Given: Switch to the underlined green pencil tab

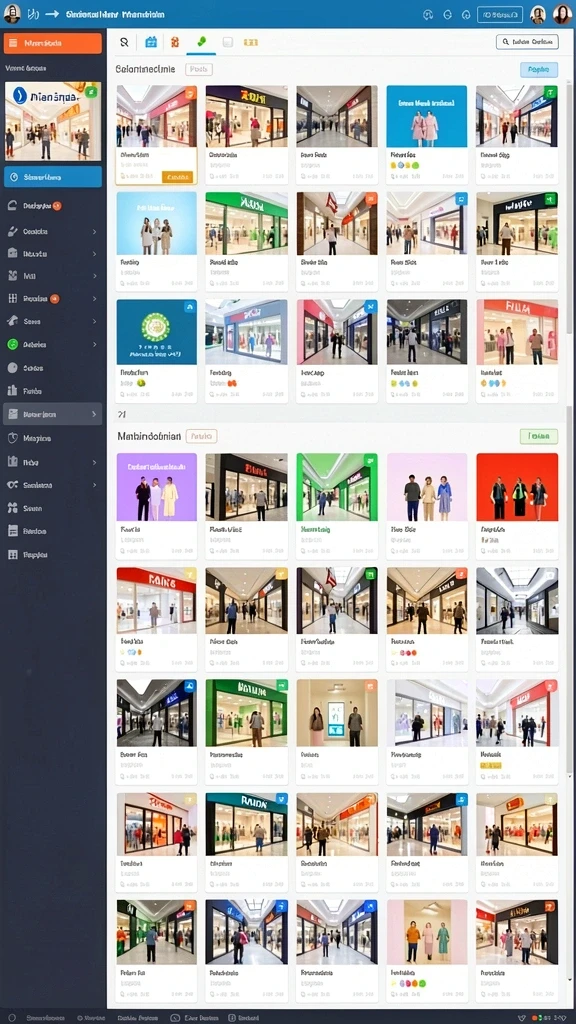Looking at the screenshot, I should click(x=201, y=42).
